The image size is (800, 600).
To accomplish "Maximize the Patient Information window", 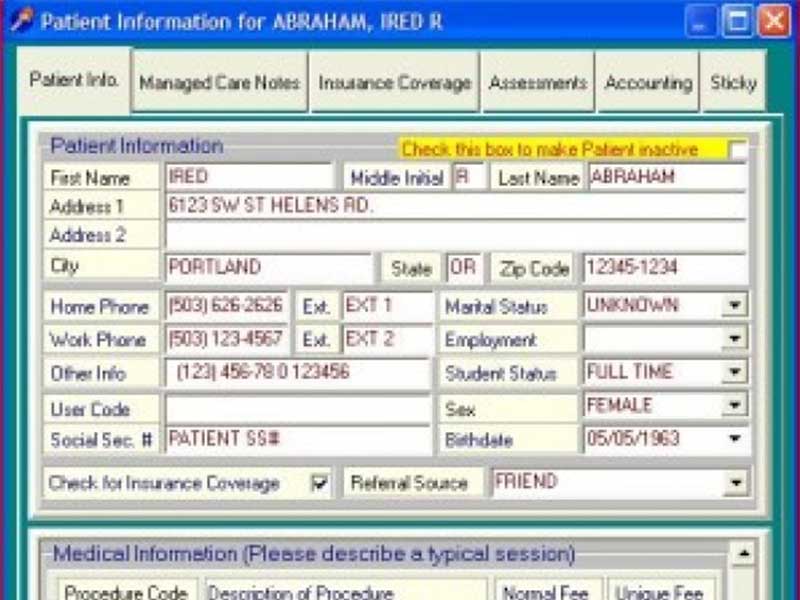I will (x=737, y=21).
